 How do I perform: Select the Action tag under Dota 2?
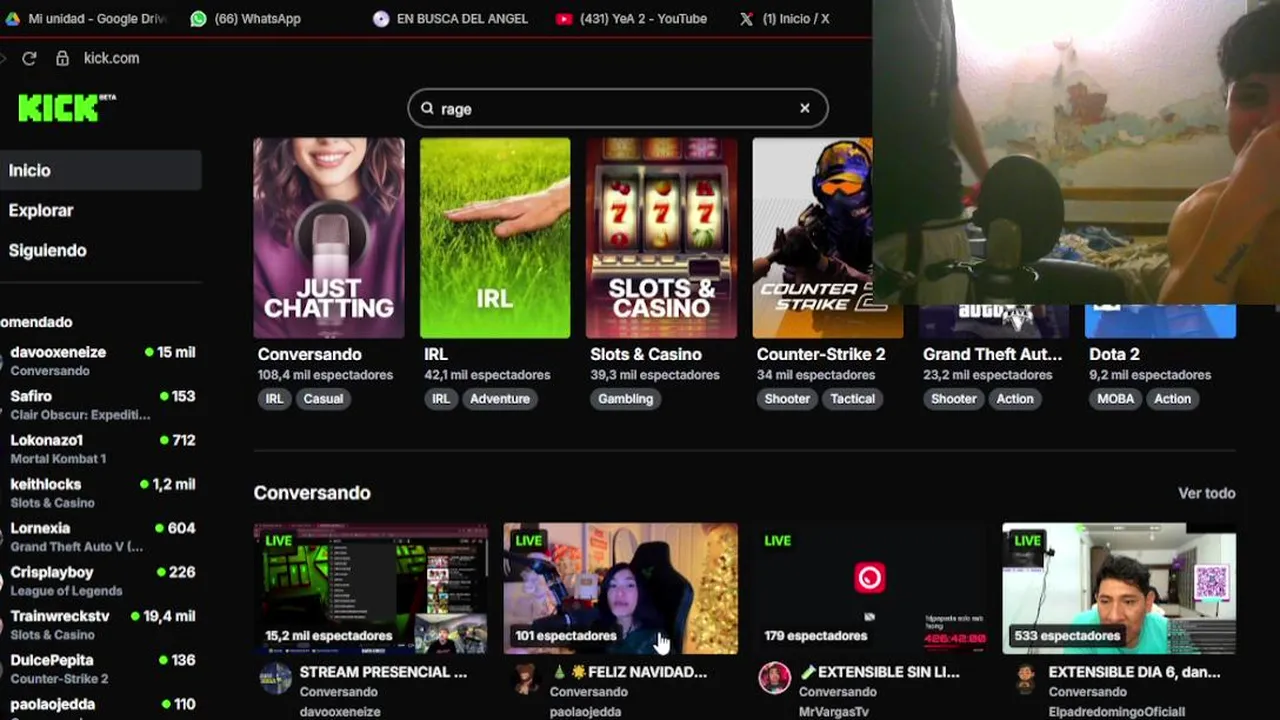[1173, 398]
